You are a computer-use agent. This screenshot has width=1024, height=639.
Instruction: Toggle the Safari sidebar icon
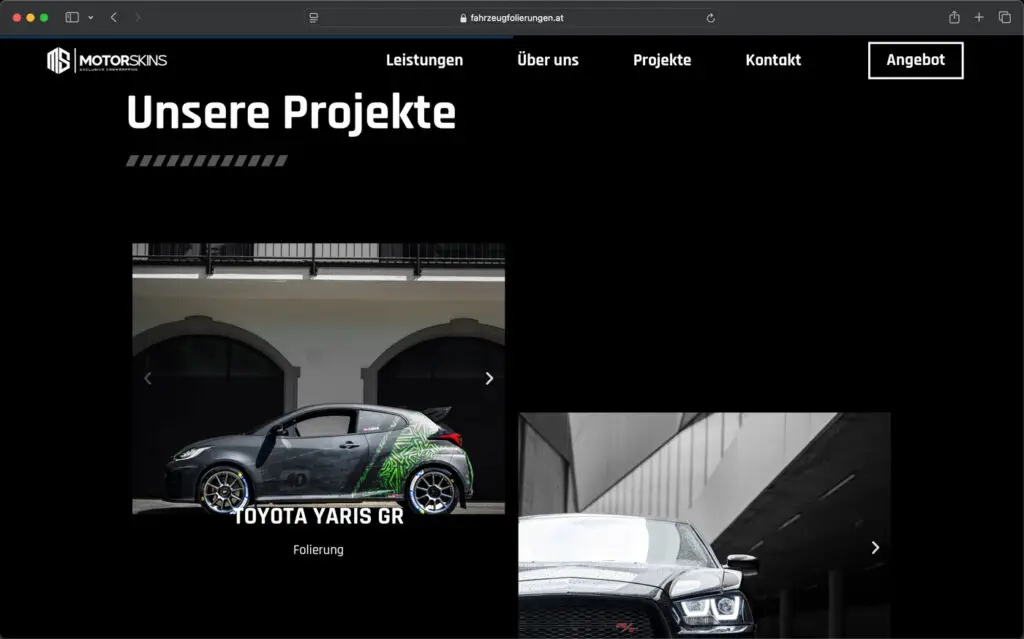pyautogui.click(x=71, y=17)
